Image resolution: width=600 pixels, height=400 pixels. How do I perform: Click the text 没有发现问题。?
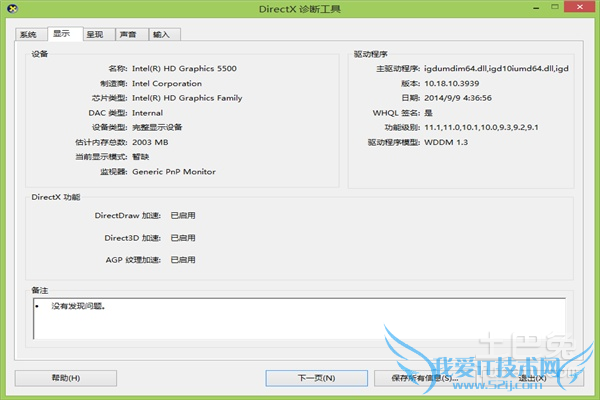78,306
